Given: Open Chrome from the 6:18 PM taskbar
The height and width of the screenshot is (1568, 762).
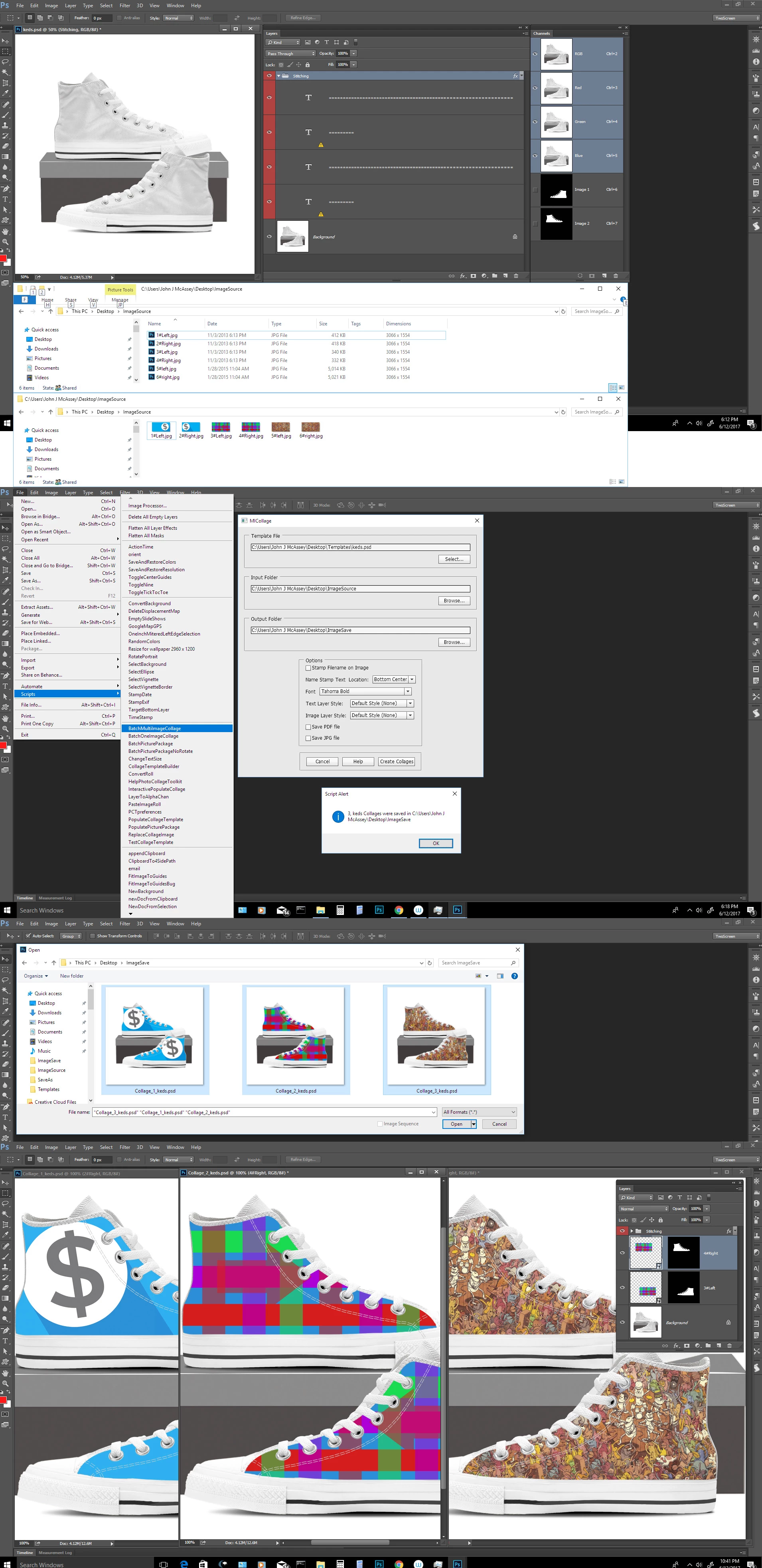Looking at the screenshot, I should (x=399, y=910).
